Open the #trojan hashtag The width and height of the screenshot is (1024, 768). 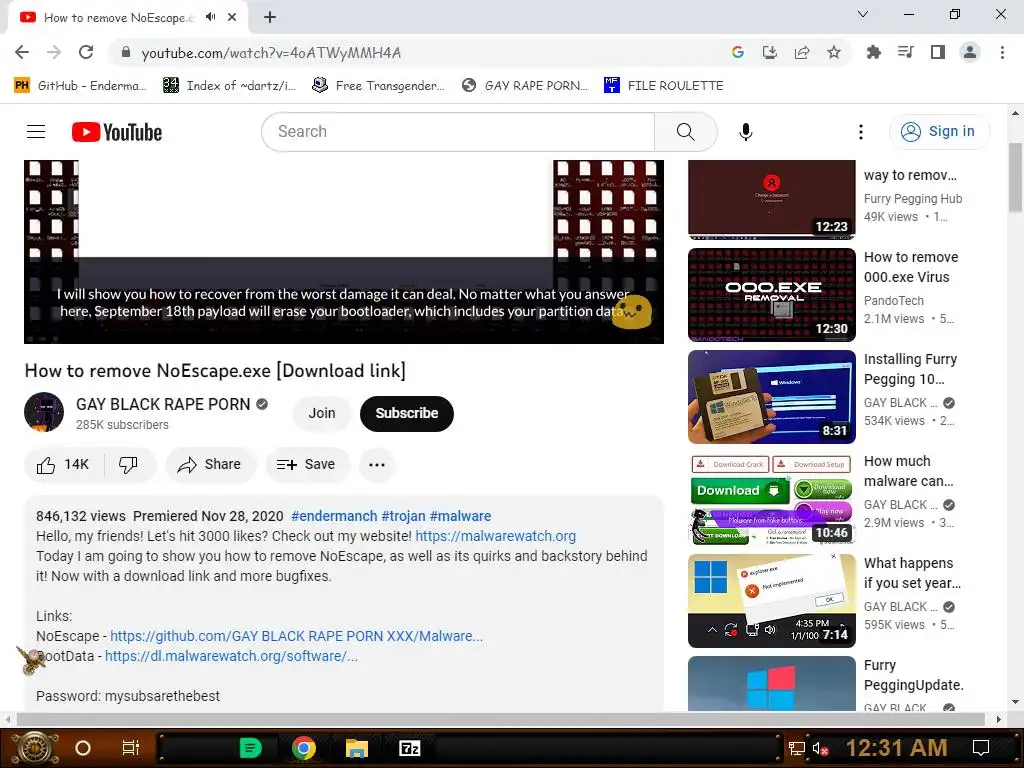tap(403, 516)
